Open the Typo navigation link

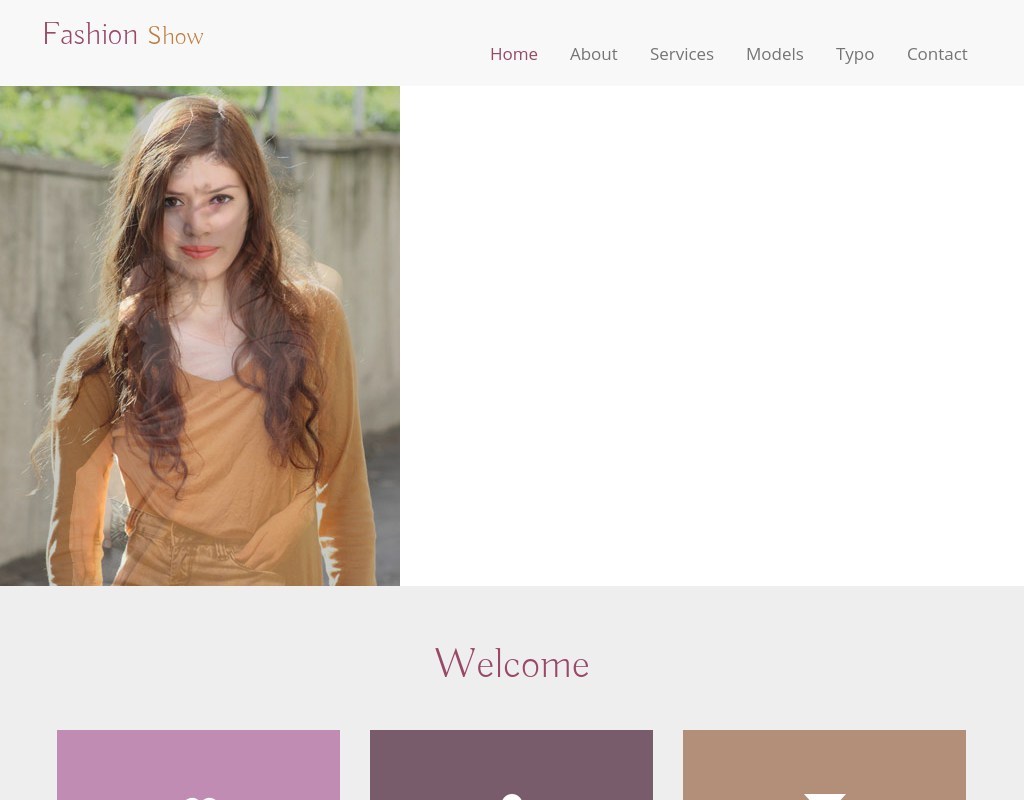point(855,54)
